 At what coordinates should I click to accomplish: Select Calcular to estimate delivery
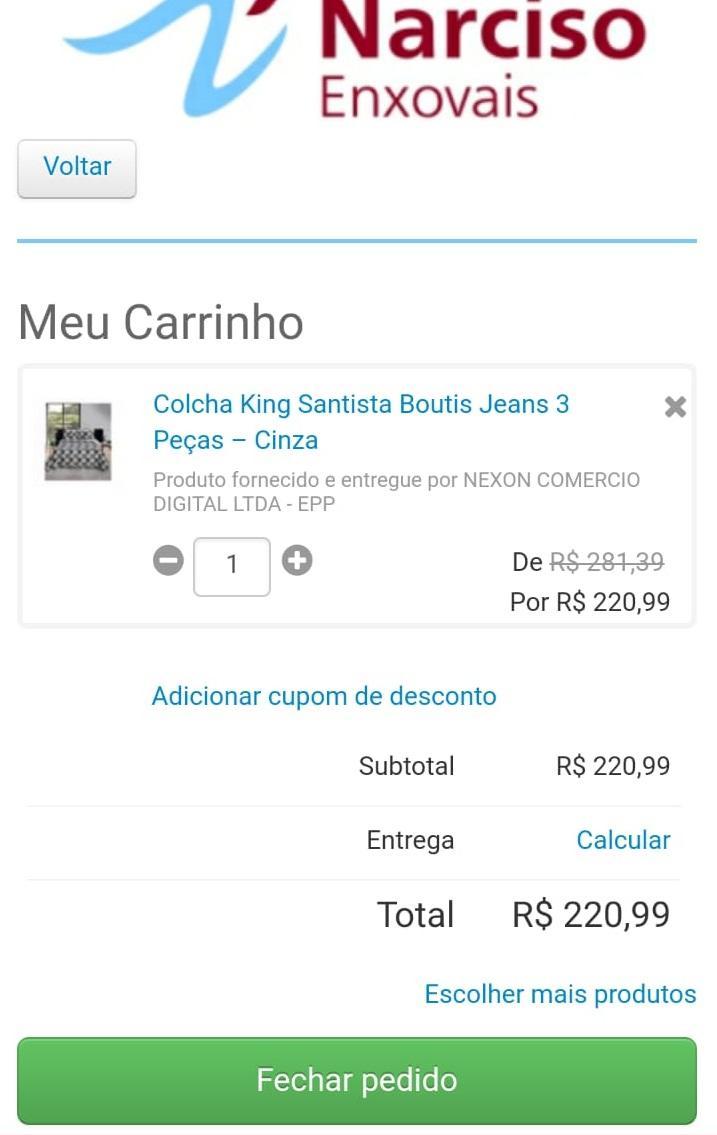pos(623,840)
